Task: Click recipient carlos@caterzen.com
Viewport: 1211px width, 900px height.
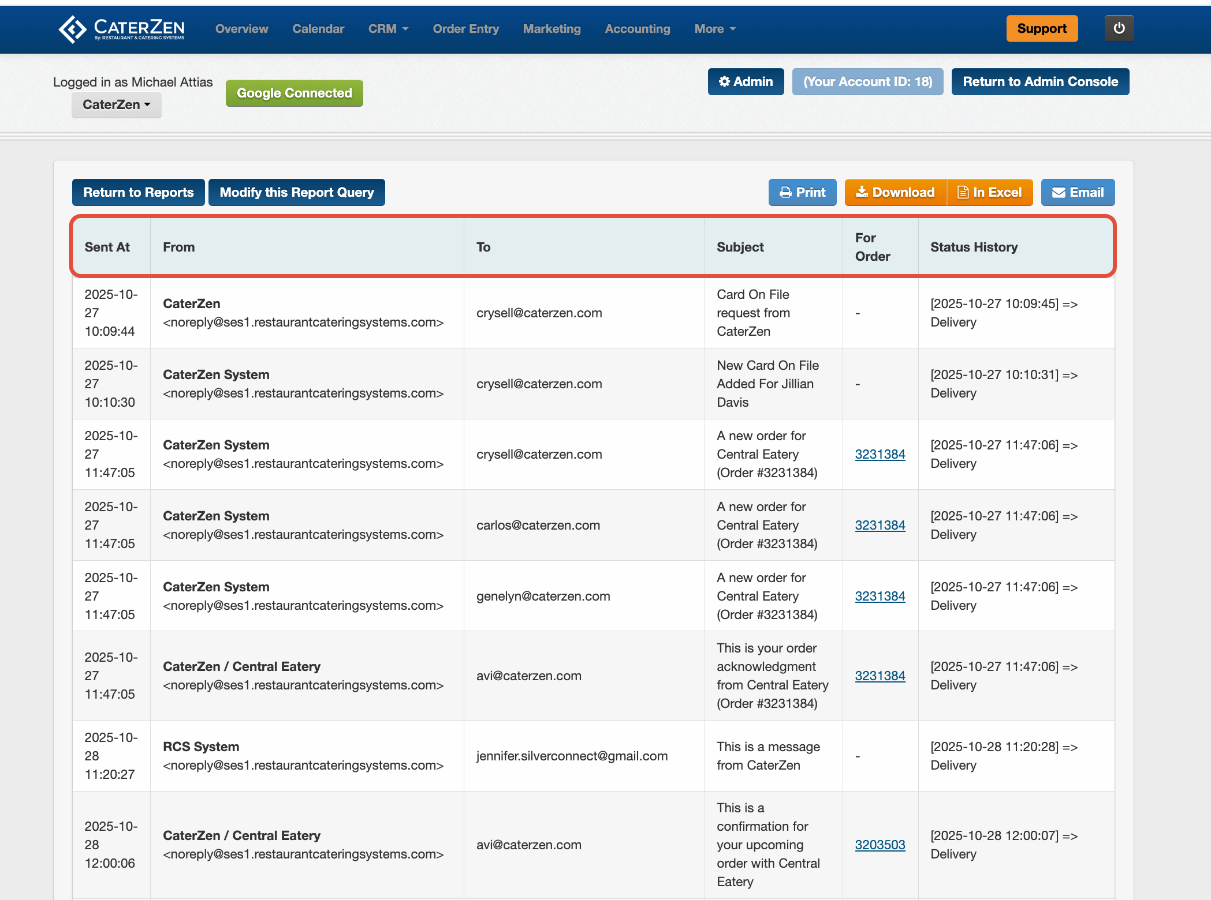Action: 538,525
